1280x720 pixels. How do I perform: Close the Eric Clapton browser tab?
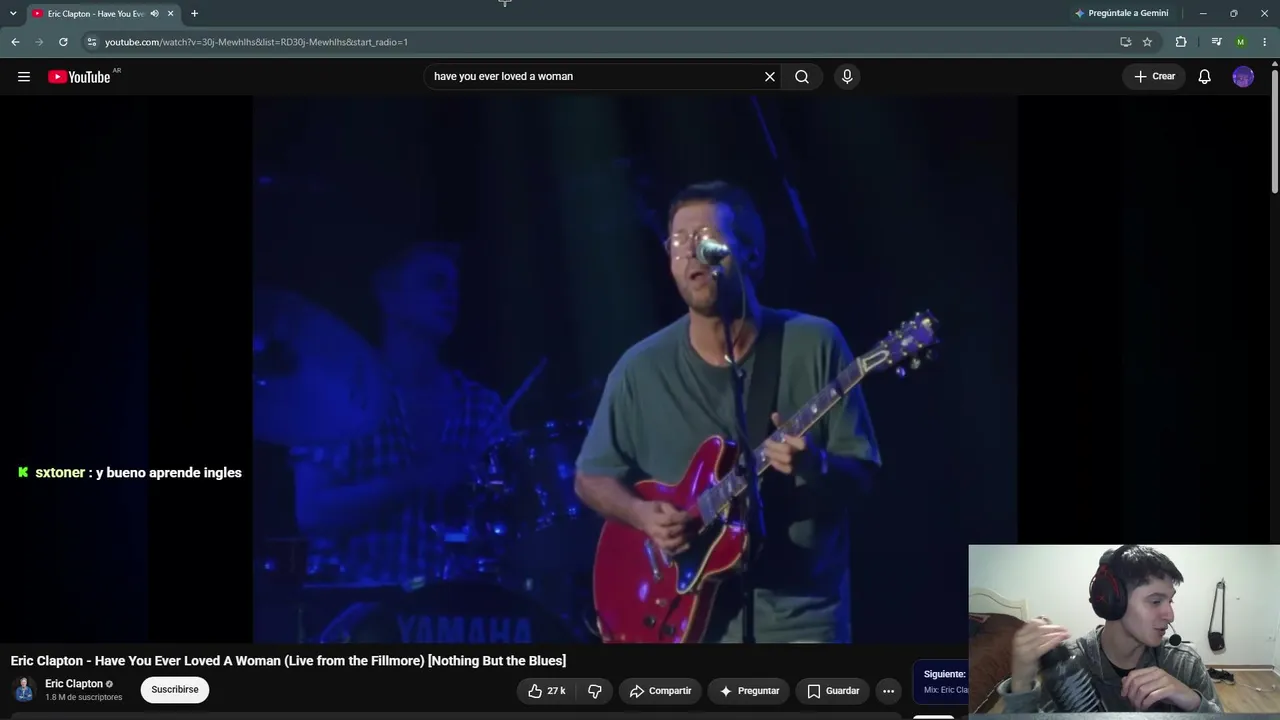pyautogui.click(x=170, y=14)
